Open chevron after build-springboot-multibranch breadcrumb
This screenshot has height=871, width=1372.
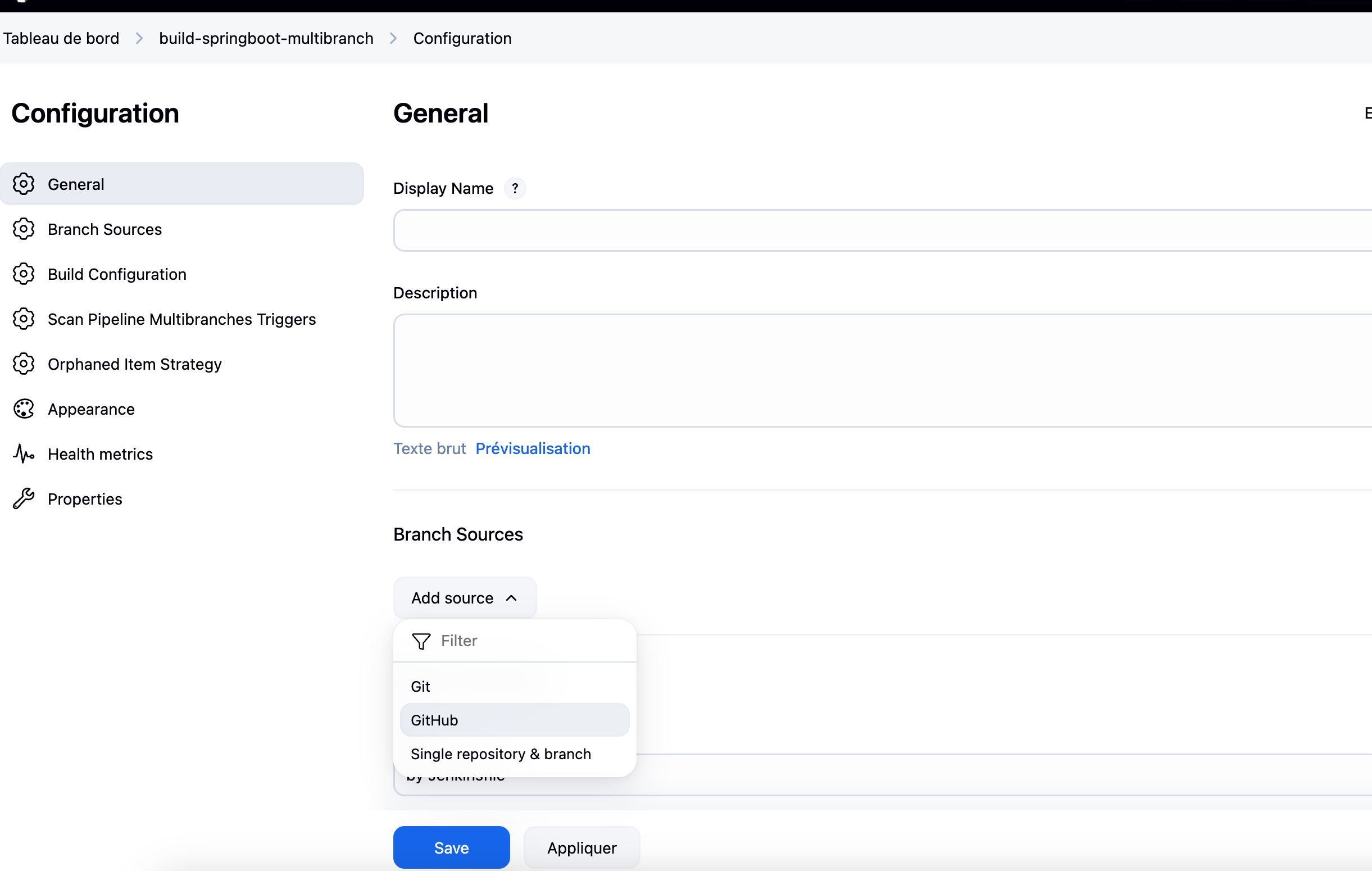pos(393,38)
